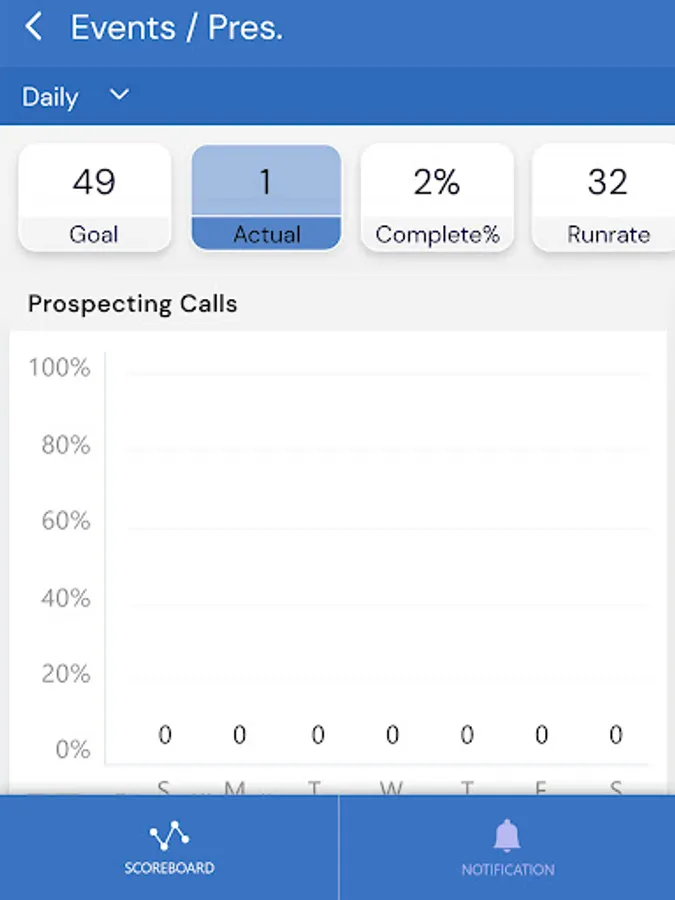Switch to the Notification tab label
The image size is (675, 900).
click(507, 869)
